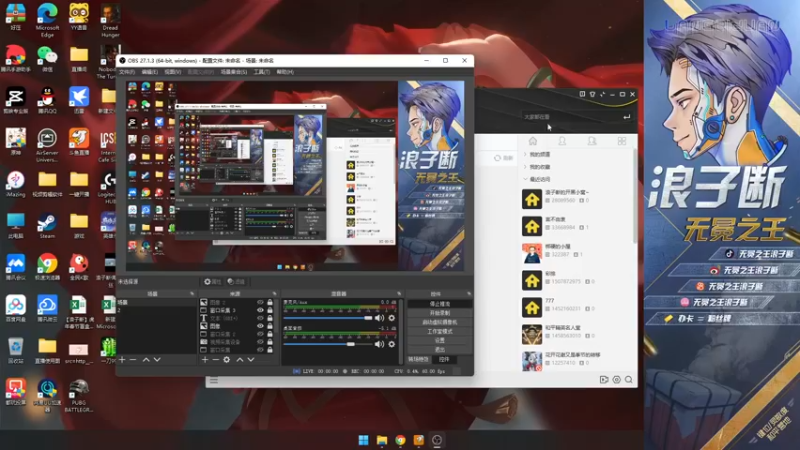The width and height of the screenshot is (800, 450).
Task: Open 麦克风/Aux audio settings gear
Action: point(391,318)
